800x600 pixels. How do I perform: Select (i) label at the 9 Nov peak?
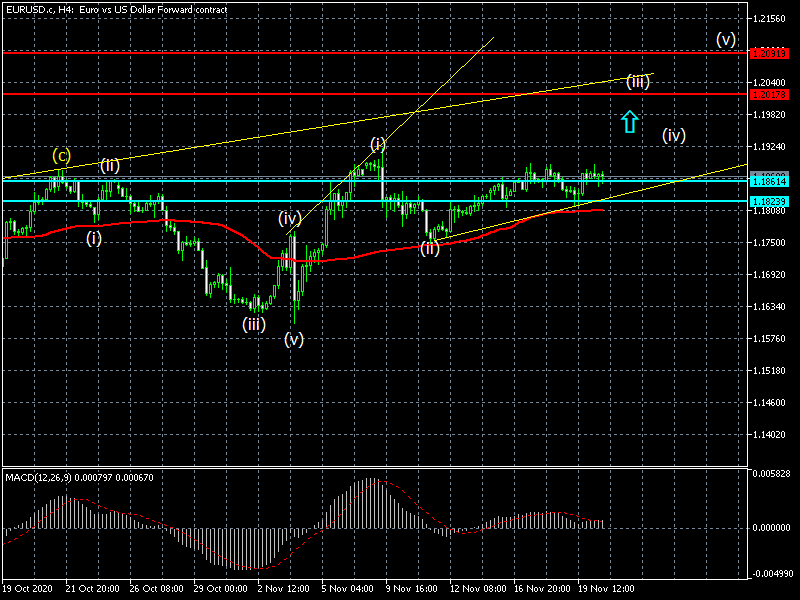378,144
